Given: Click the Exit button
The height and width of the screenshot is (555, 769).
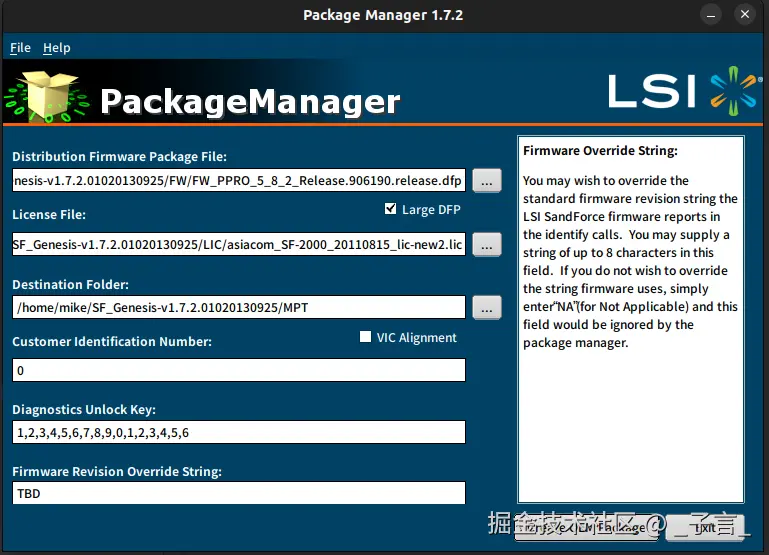Looking at the screenshot, I should point(706,528).
